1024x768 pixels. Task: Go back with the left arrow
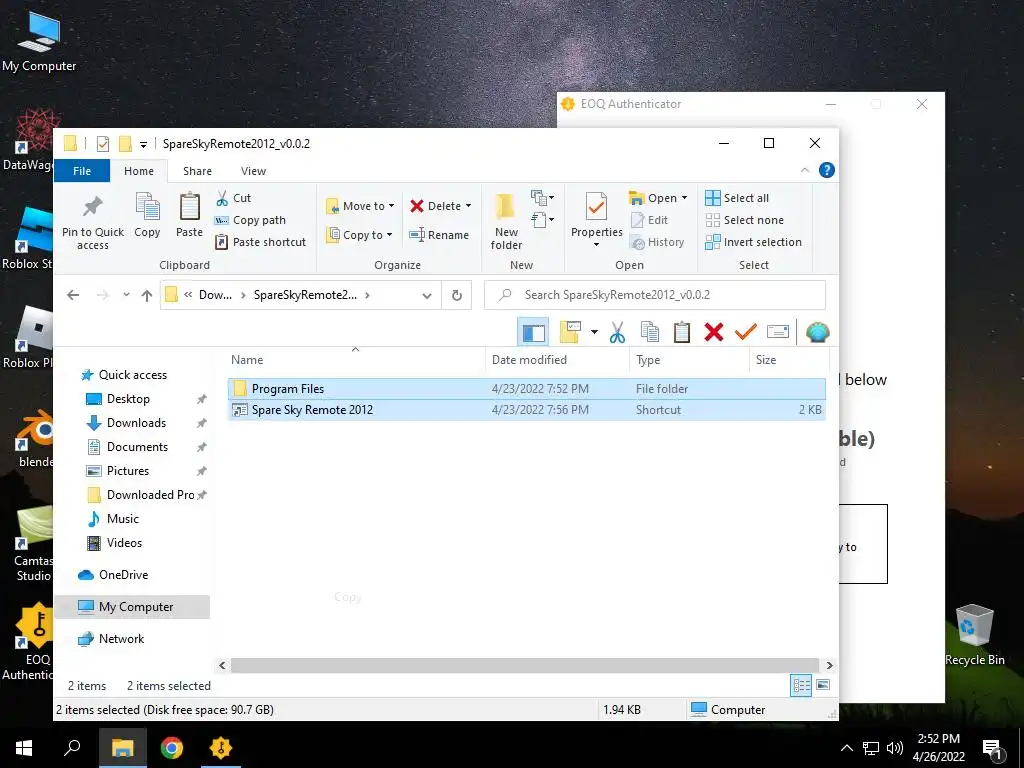click(73, 295)
